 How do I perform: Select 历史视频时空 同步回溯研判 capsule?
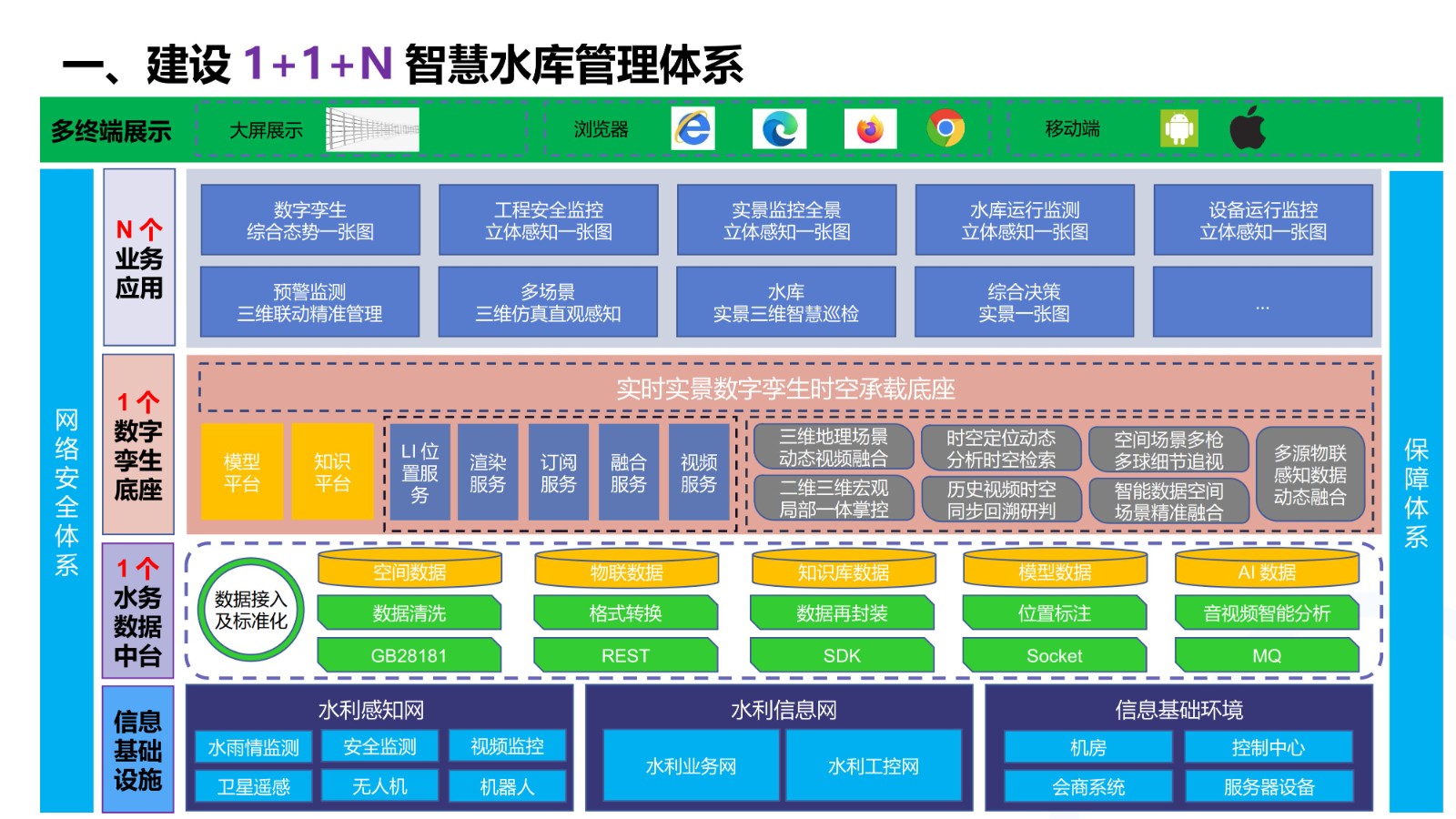click(x=1001, y=500)
